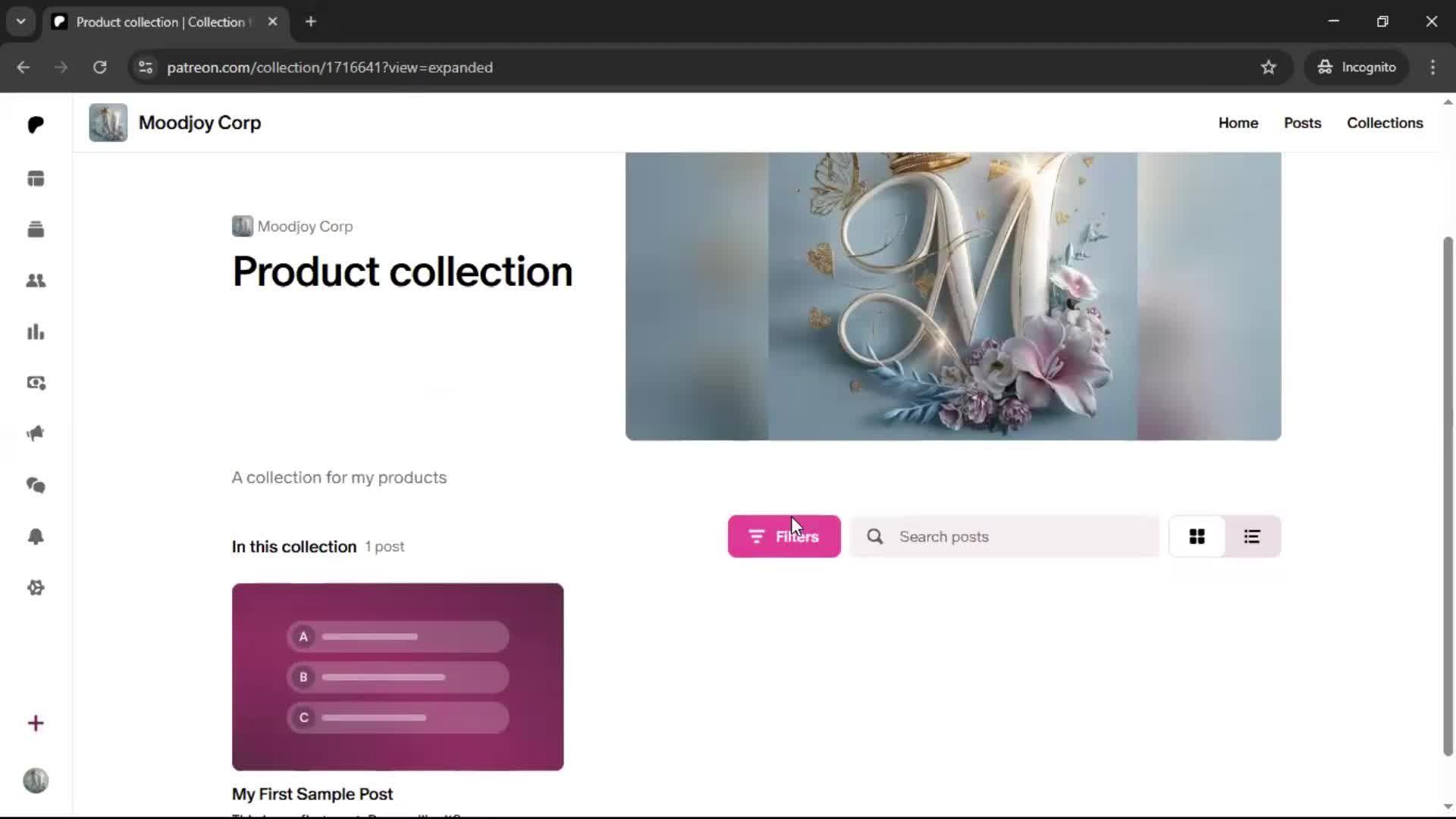
Task: Open the user profile avatar in the sidebar
Action: (x=36, y=780)
